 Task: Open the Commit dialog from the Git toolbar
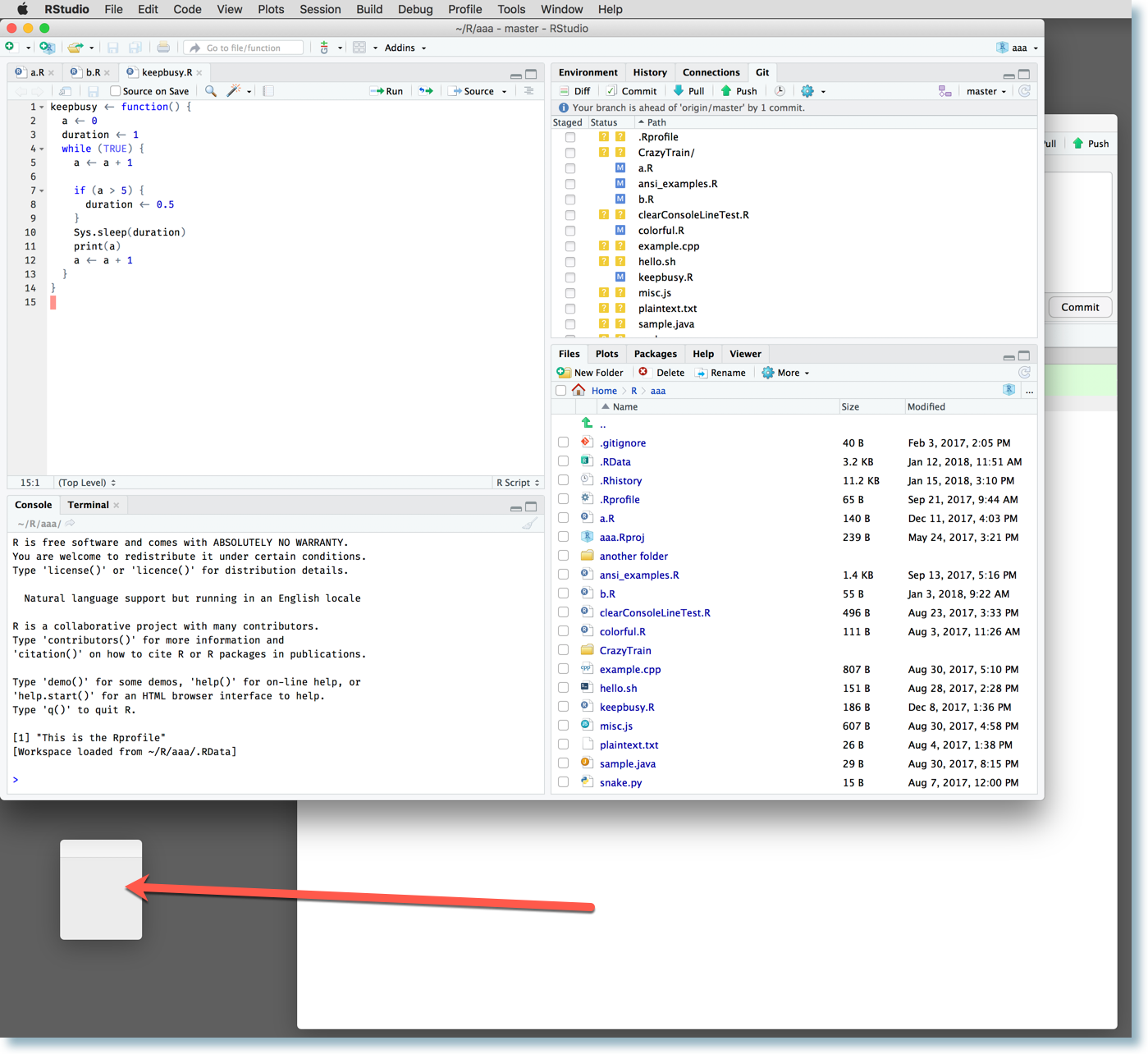click(632, 90)
